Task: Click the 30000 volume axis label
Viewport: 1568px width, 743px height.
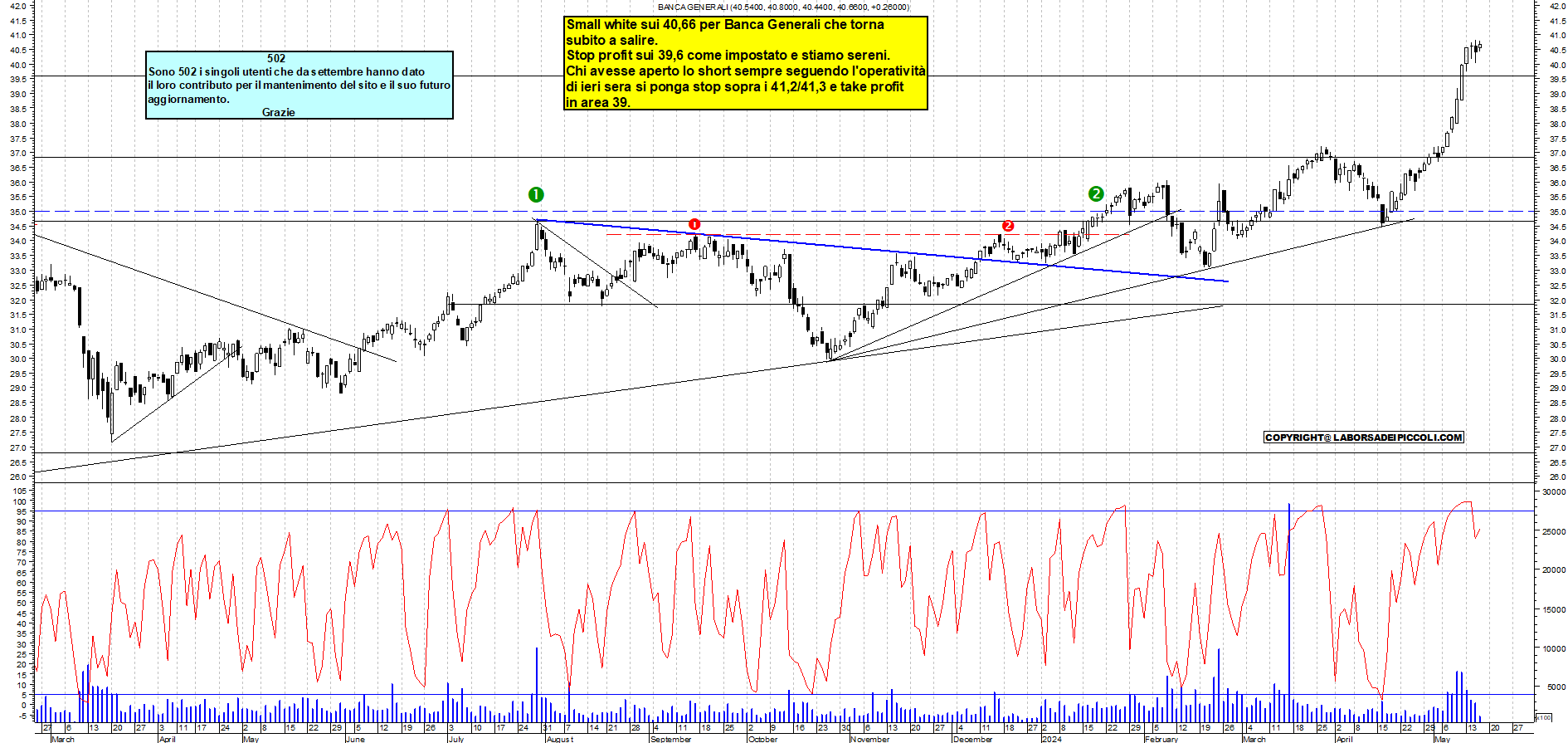Action: click(x=1553, y=492)
